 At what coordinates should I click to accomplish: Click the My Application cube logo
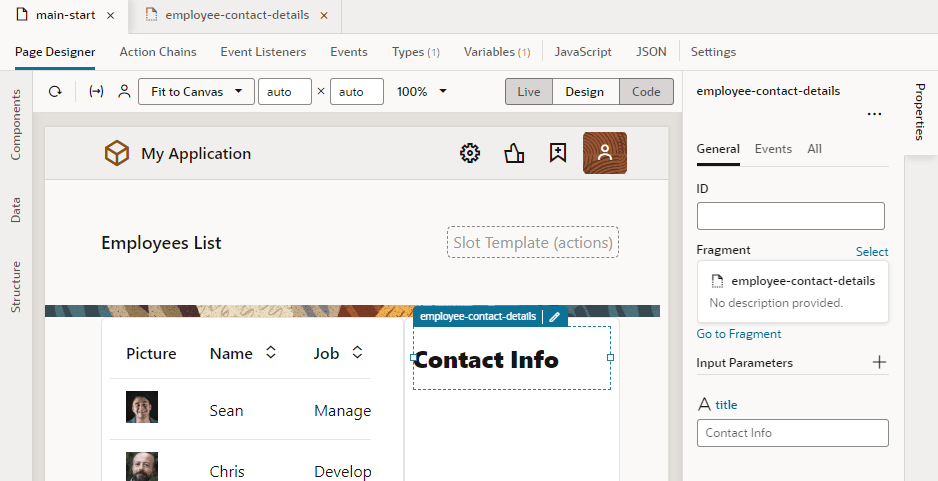117,153
